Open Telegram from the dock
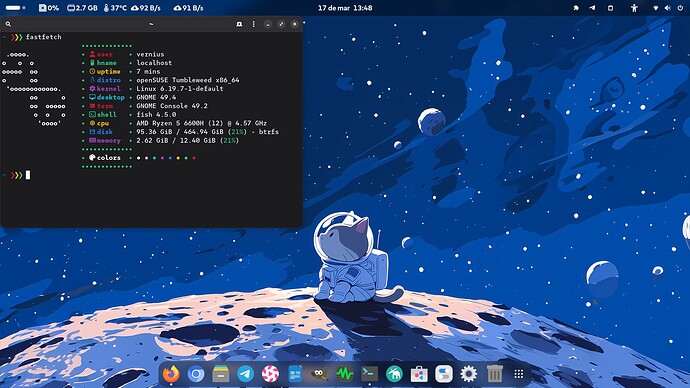Viewport: 690px width, 388px height. click(x=246, y=374)
